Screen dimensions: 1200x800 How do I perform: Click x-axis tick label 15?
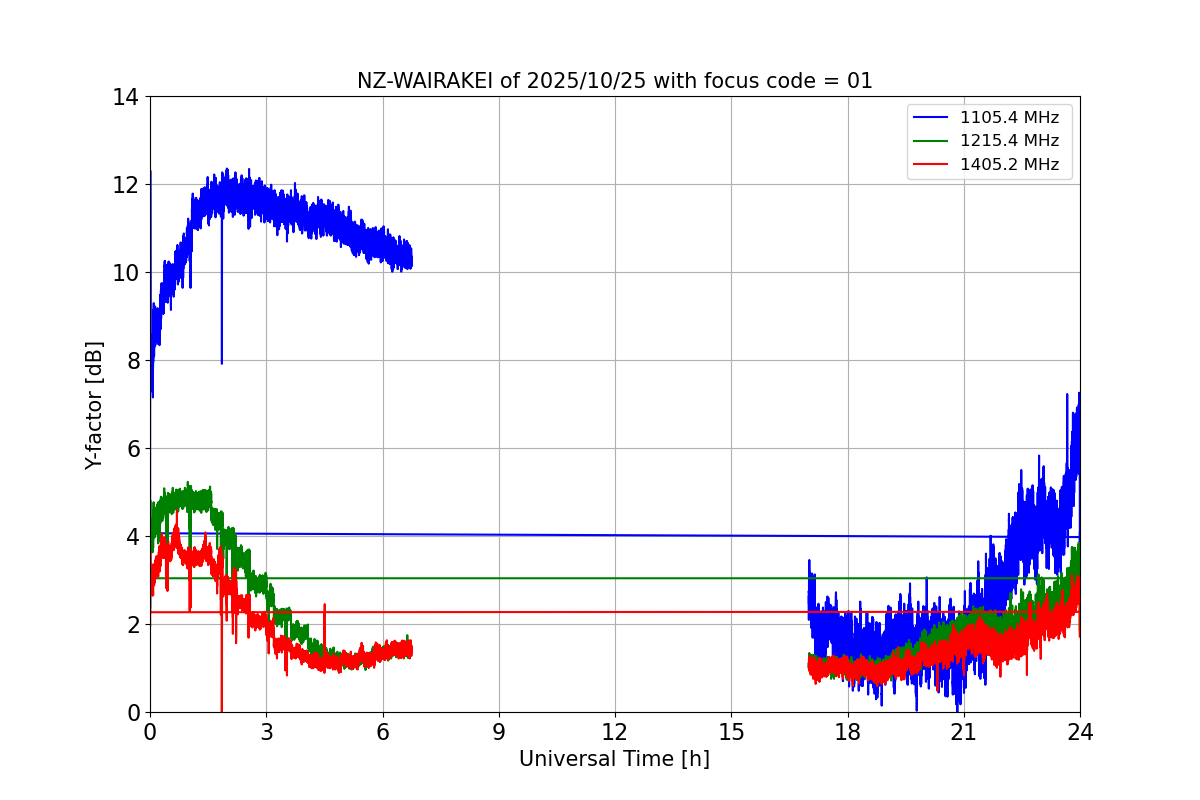(x=731, y=731)
